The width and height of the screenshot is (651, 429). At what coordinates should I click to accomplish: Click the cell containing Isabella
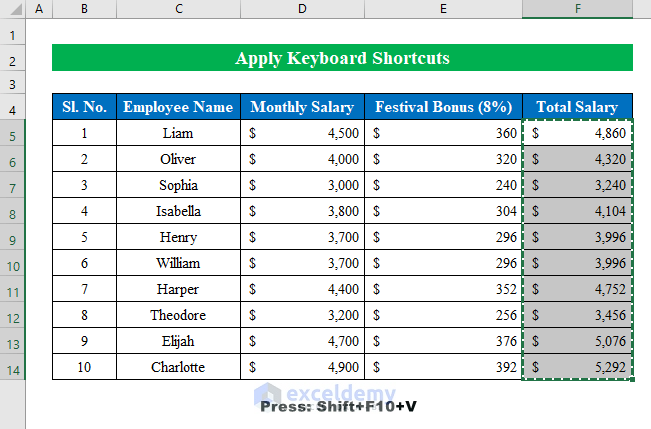point(178,211)
